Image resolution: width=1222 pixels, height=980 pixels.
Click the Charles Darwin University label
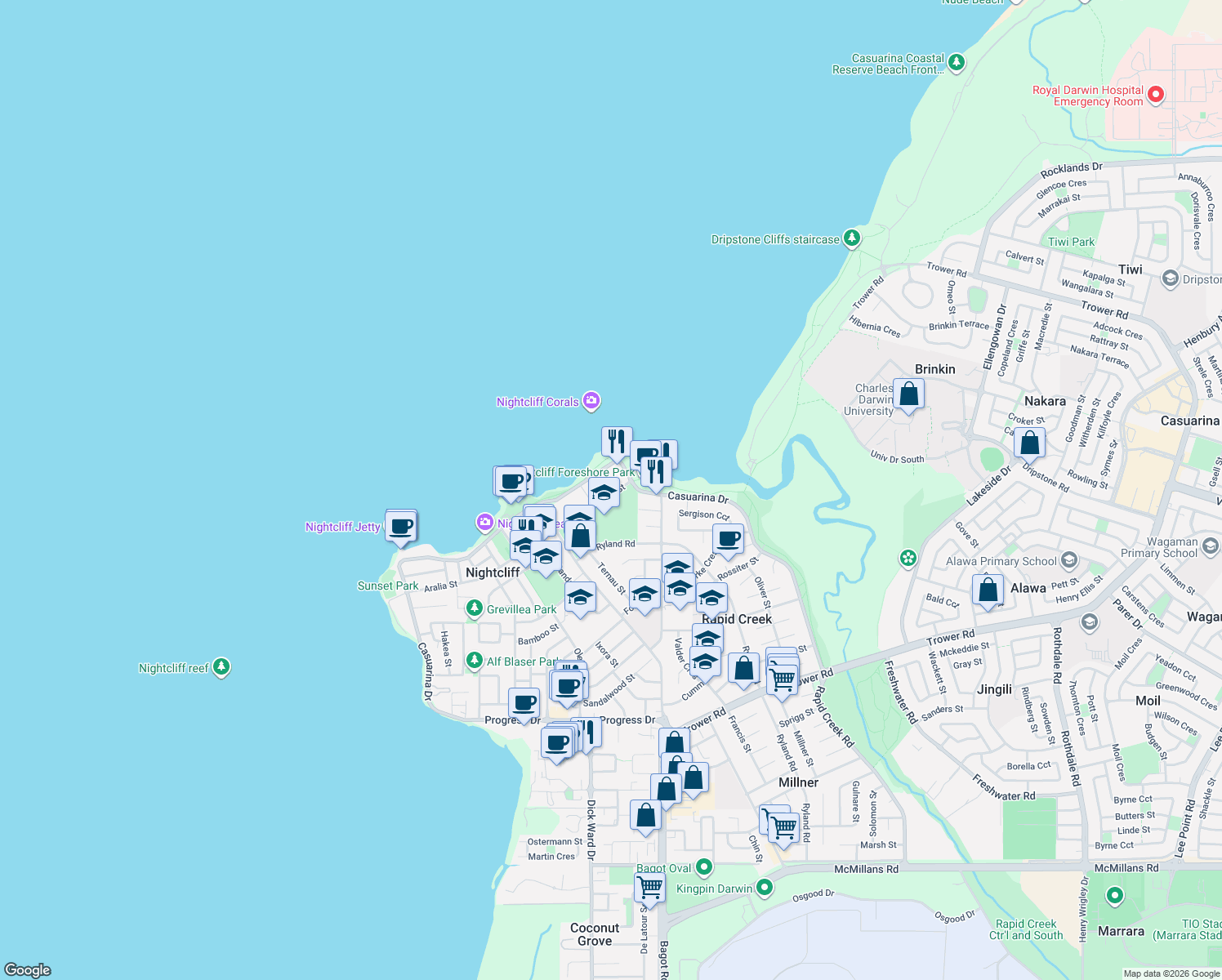(869, 399)
